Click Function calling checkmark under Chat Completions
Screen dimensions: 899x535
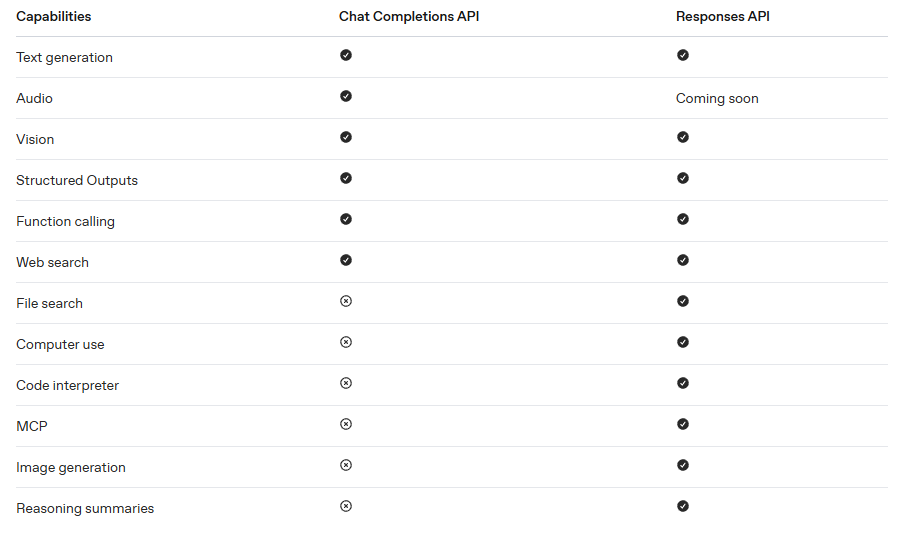click(x=346, y=219)
